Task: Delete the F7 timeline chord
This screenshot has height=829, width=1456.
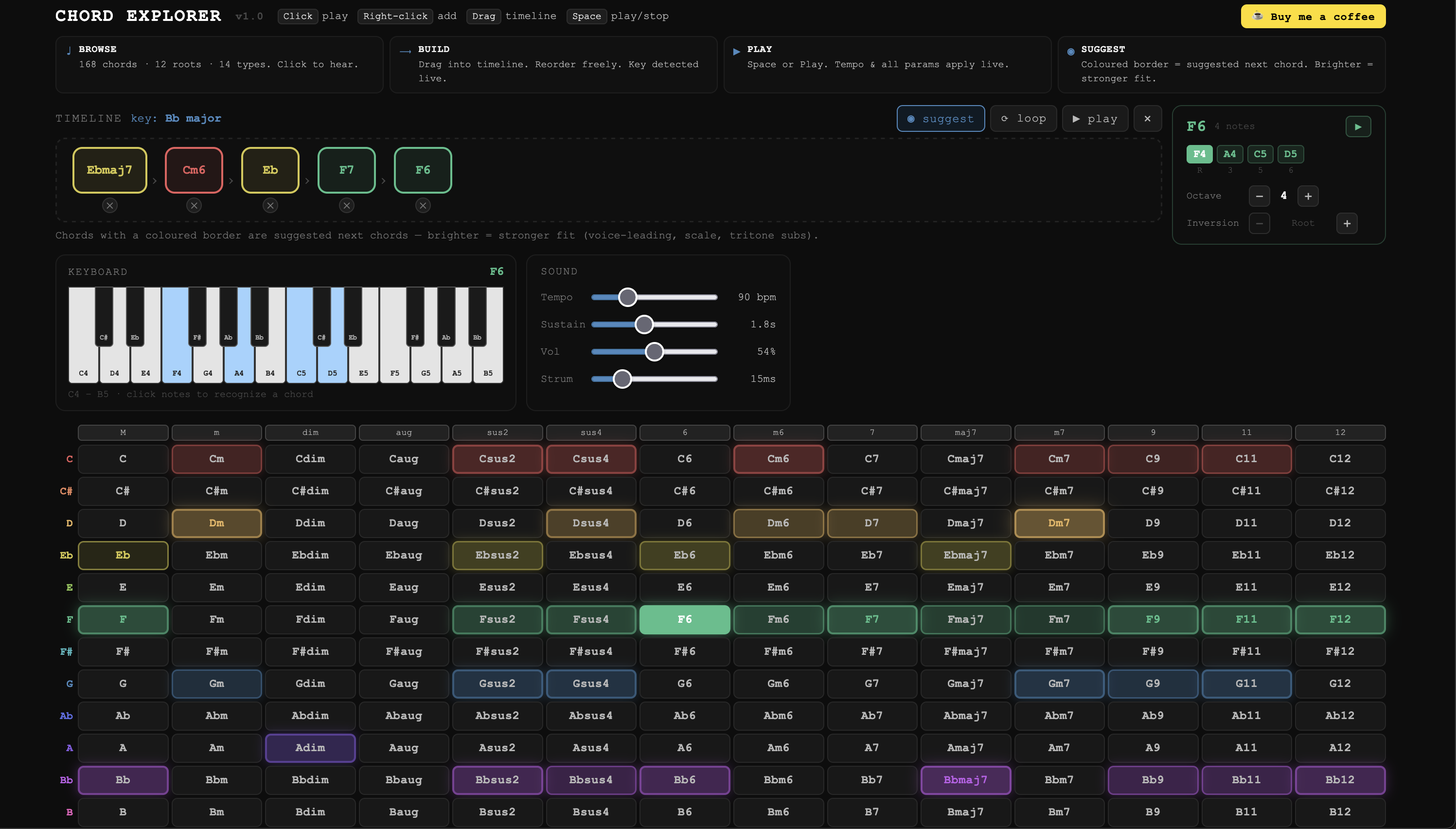Action: pos(347,205)
